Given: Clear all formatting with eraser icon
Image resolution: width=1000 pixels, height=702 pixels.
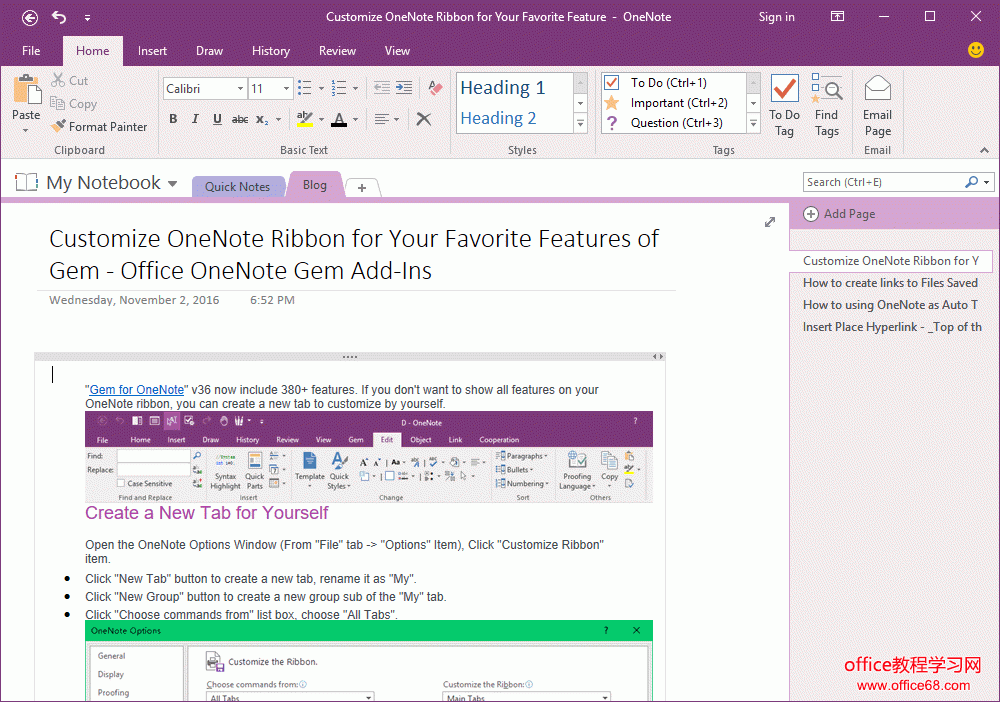Looking at the screenshot, I should pos(436,88).
